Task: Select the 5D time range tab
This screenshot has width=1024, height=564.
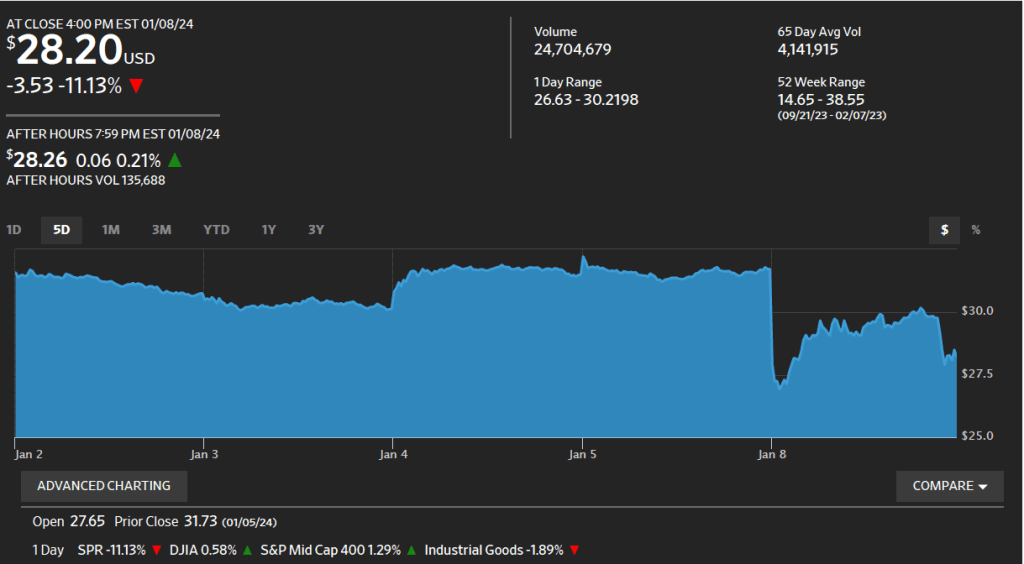Action: 61,230
